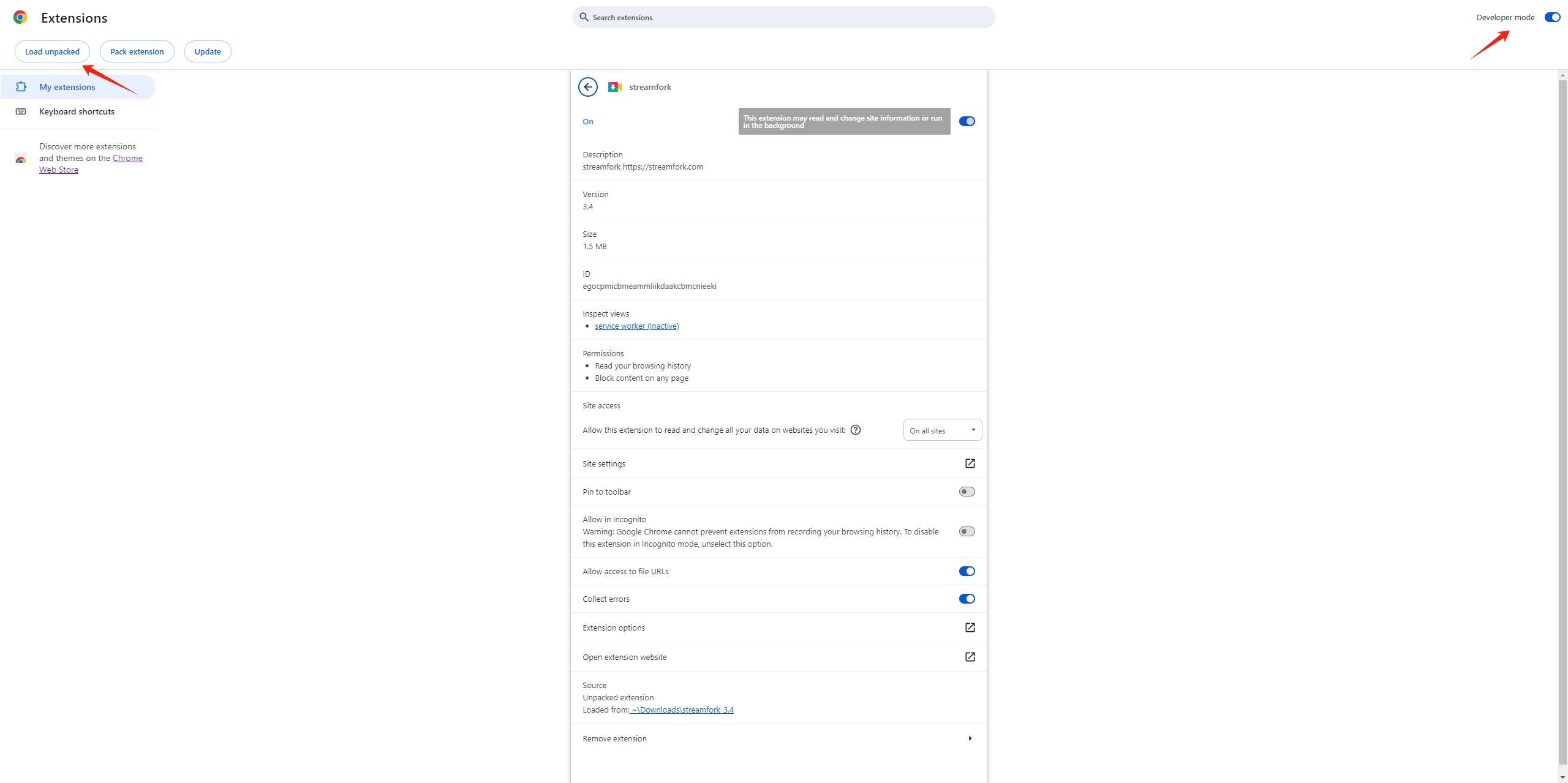The height and width of the screenshot is (783, 1568).
Task: Click the streamfork extension logo icon
Action: click(x=614, y=87)
